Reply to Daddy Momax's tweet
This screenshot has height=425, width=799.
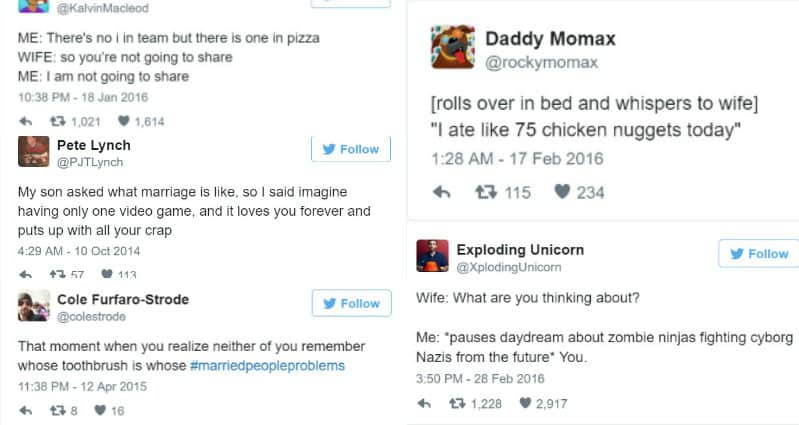pyautogui.click(x=442, y=192)
